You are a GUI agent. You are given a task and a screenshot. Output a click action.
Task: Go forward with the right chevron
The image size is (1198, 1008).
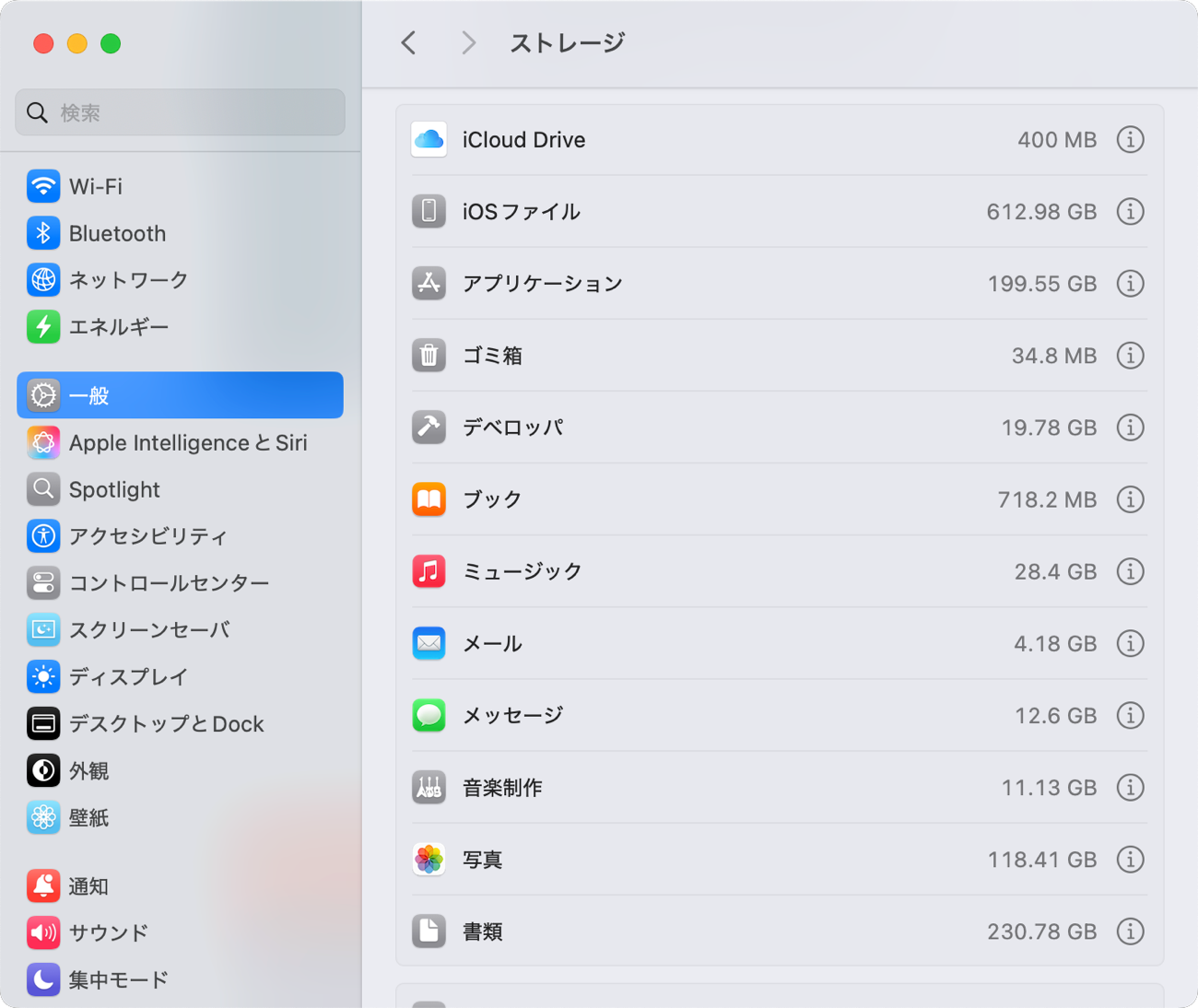(x=468, y=42)
